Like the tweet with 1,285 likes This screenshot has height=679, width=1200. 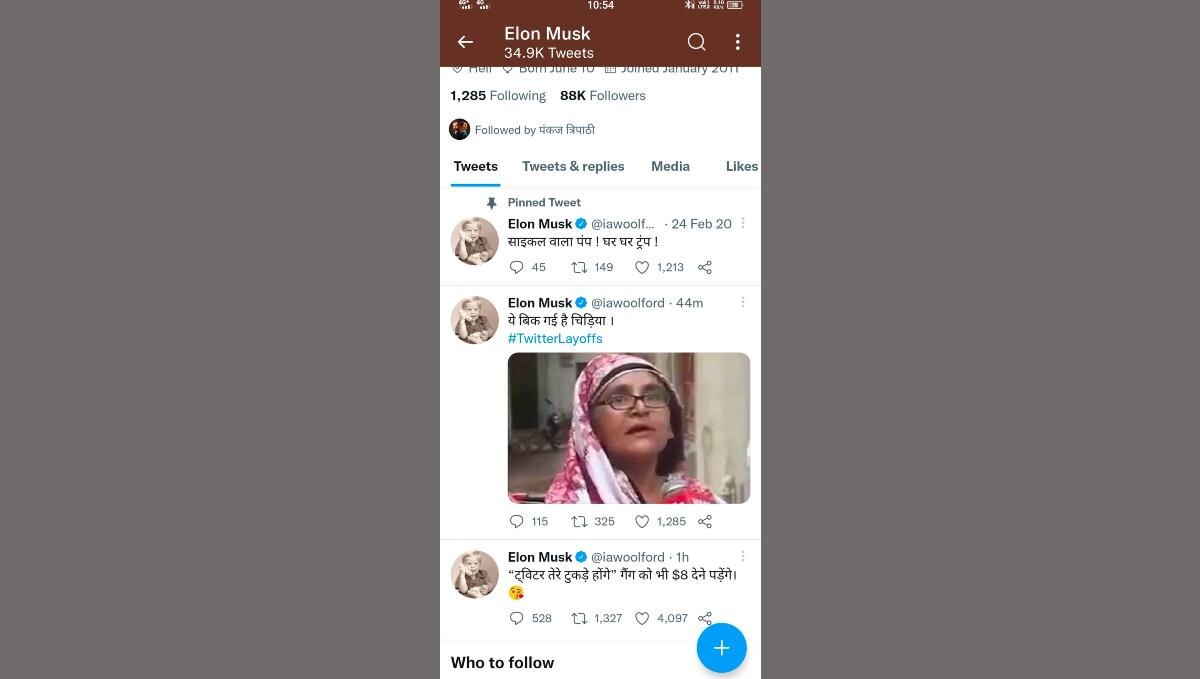point(643,521)
